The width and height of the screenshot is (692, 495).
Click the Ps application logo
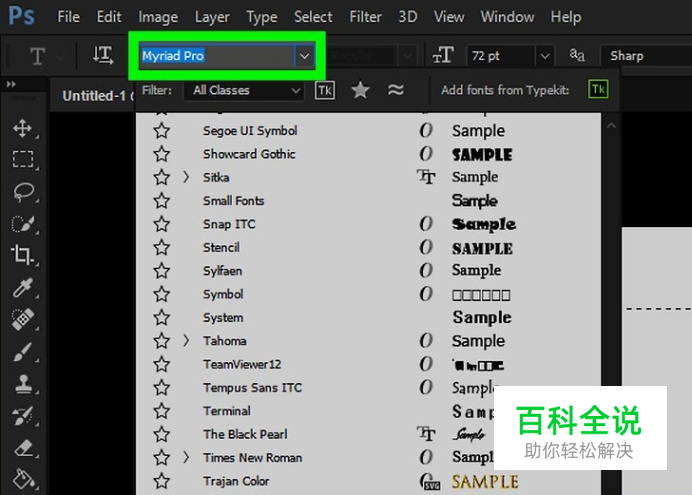(21, 16)
